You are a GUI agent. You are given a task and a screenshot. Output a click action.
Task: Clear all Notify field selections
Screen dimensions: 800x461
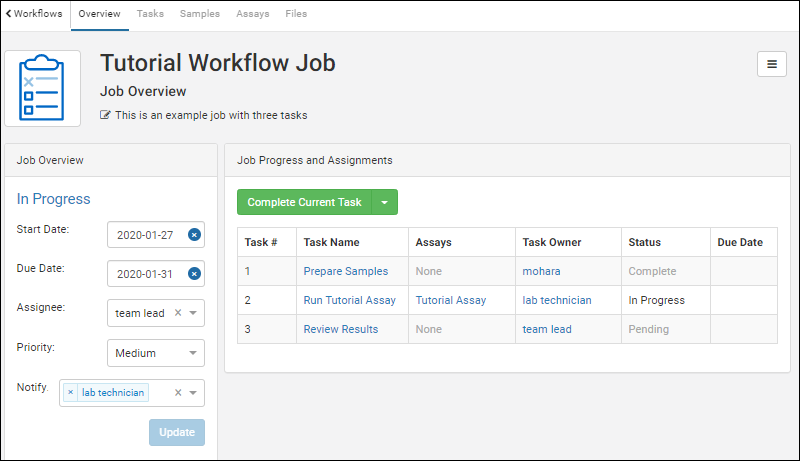tap(178, 393)
